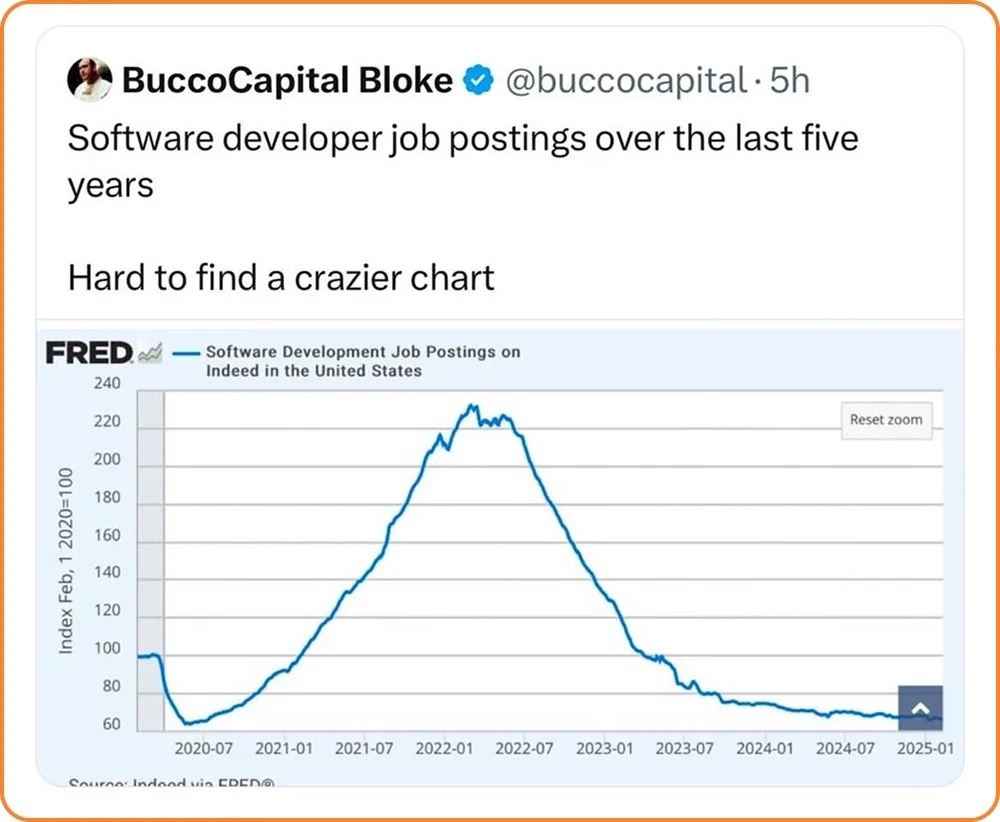This screenshot has height=822, width=1000.
Task: Click the 2025-01 x-axis label
Action: tap(924, 748)
